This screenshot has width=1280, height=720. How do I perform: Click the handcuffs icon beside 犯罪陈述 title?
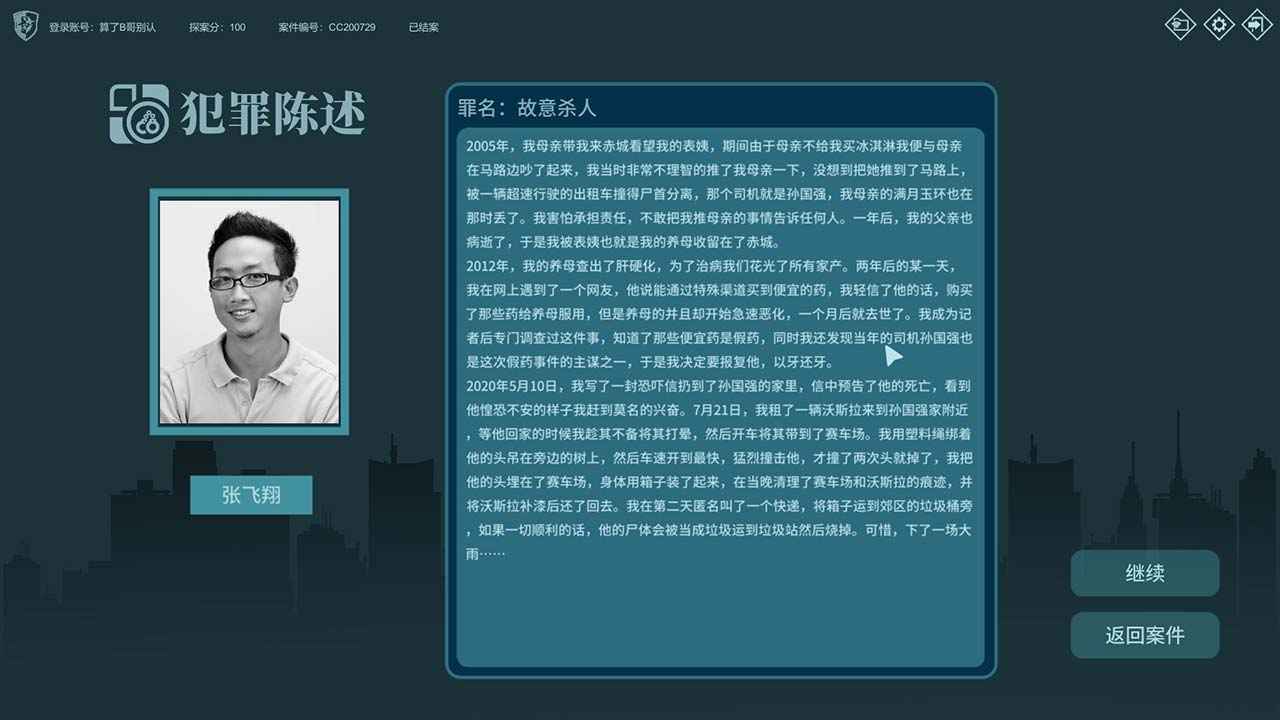[138, 113]
